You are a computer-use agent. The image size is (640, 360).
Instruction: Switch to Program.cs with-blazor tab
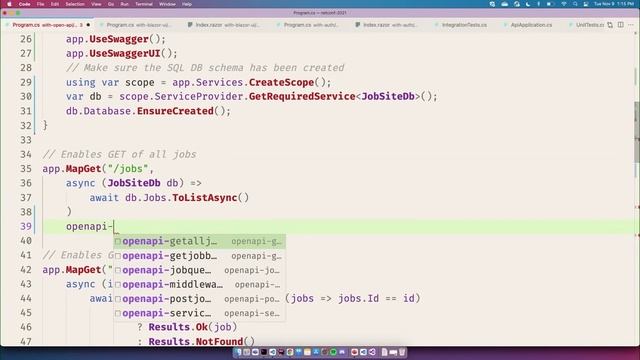click(138, 25)
